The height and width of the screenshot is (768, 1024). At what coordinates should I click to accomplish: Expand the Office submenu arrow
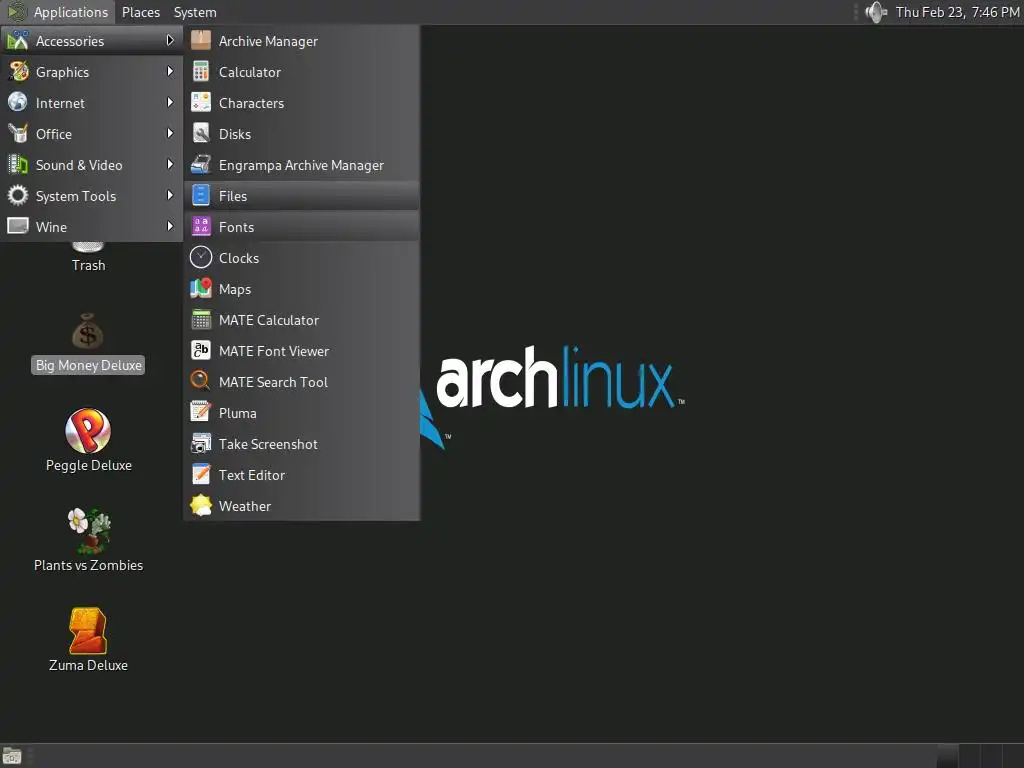click(170, 133)
